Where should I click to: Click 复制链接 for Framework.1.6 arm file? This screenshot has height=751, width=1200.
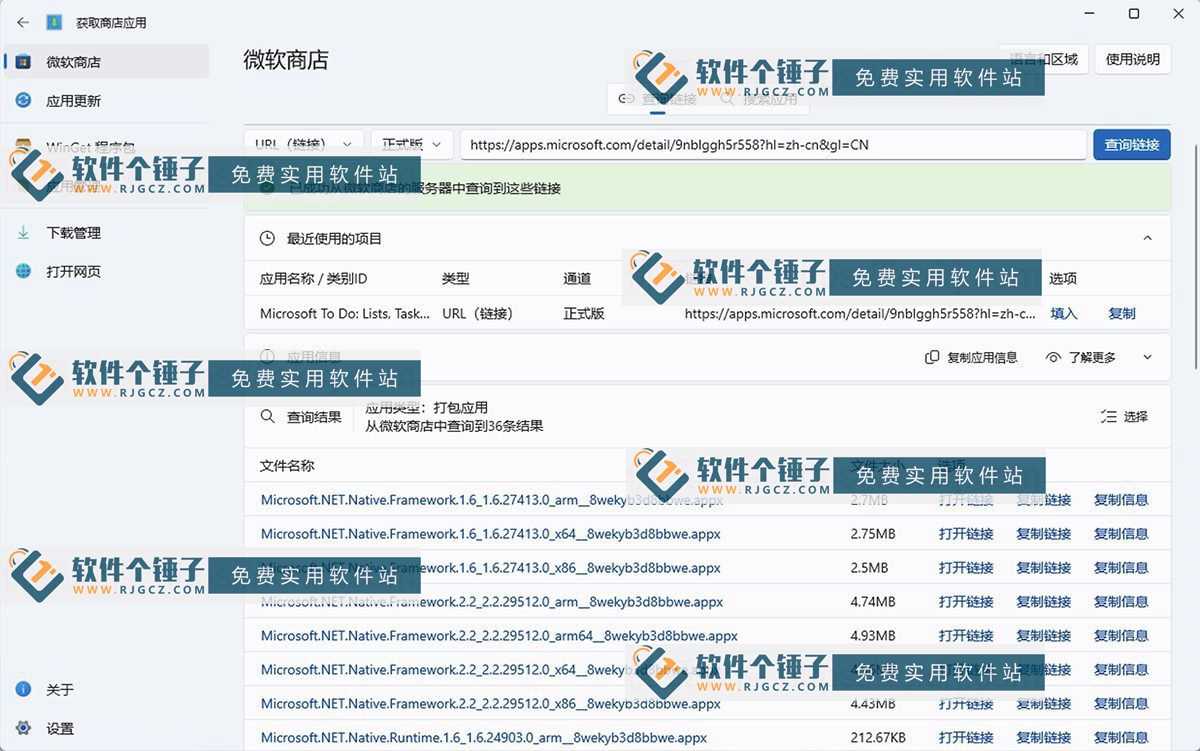click(x=1044, y=500)
